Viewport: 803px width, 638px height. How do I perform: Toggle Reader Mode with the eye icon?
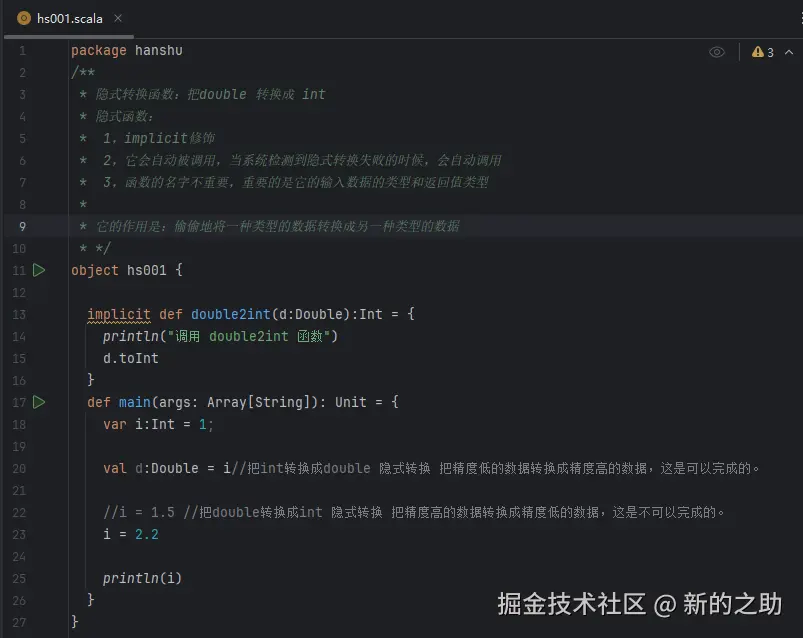(x=716, y=51)
